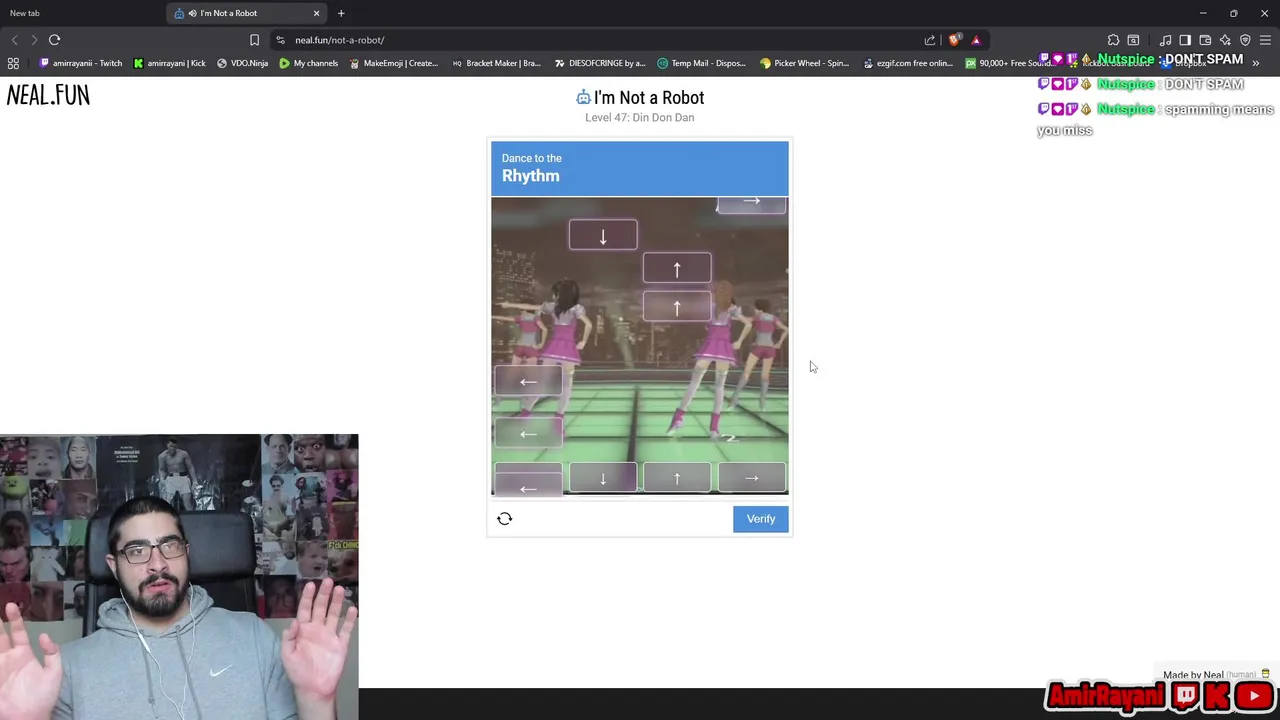
Task: Hit the right arrow target in bottom row
Action: click(751, 478)
